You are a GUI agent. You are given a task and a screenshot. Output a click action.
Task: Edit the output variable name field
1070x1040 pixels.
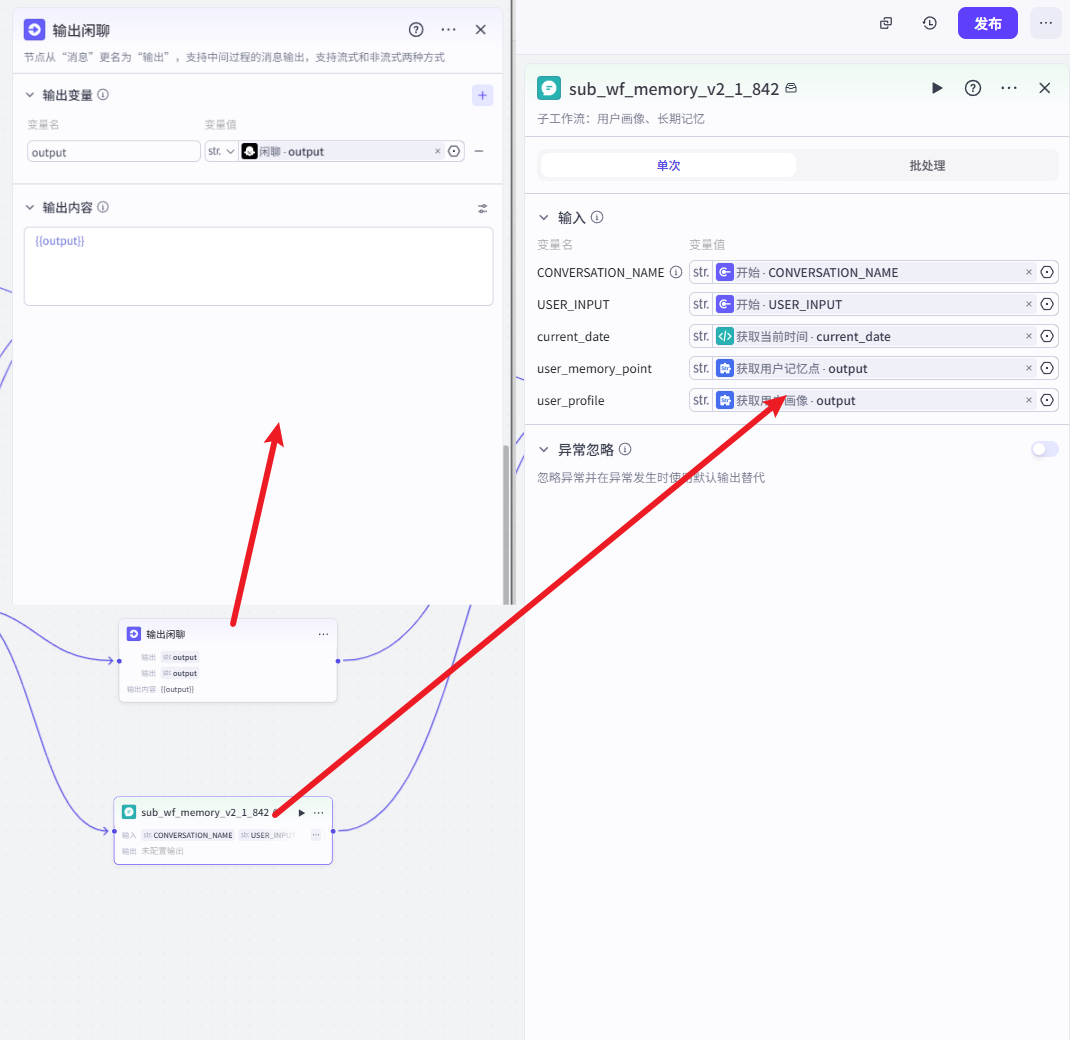113,151
